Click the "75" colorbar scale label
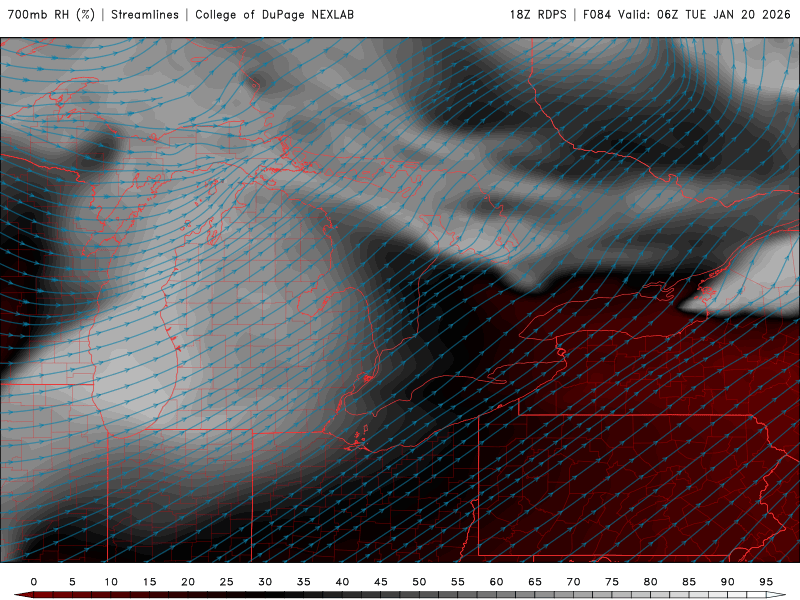 tap(612, 582)
